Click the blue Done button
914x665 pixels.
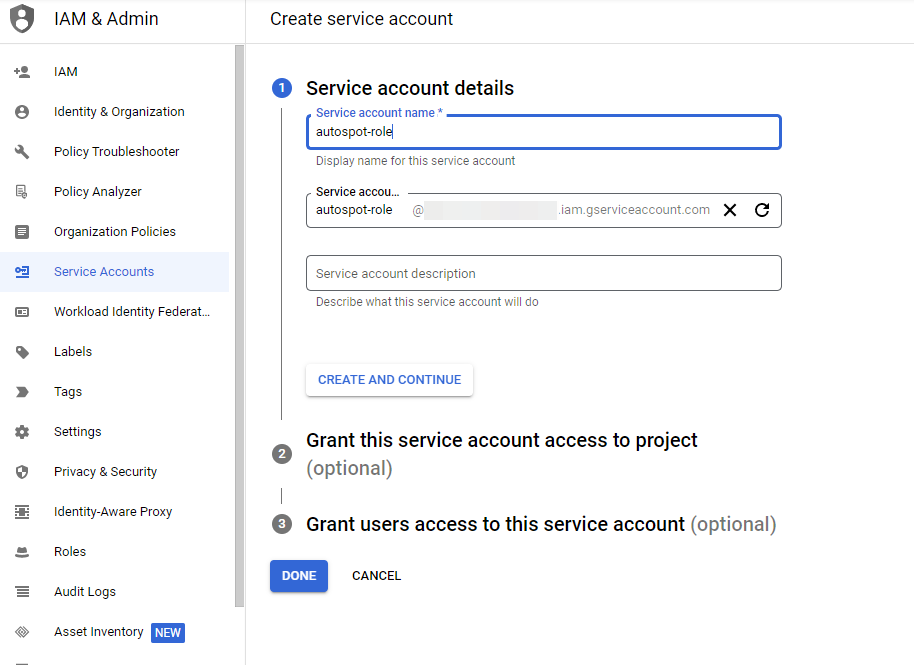pos(298,576)
